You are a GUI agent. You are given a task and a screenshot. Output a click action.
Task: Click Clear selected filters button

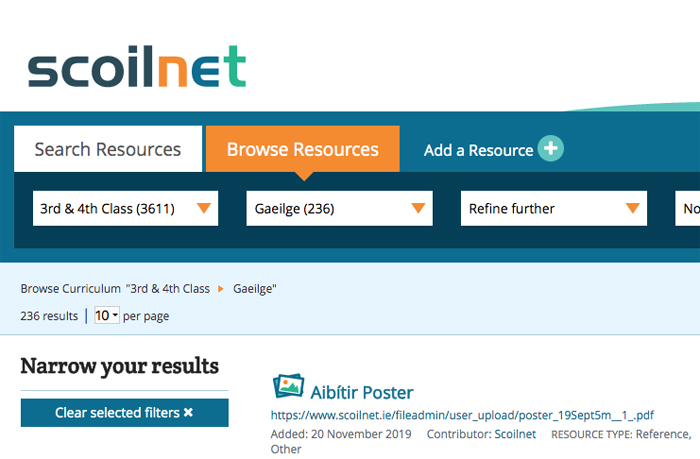coord(125,413)
